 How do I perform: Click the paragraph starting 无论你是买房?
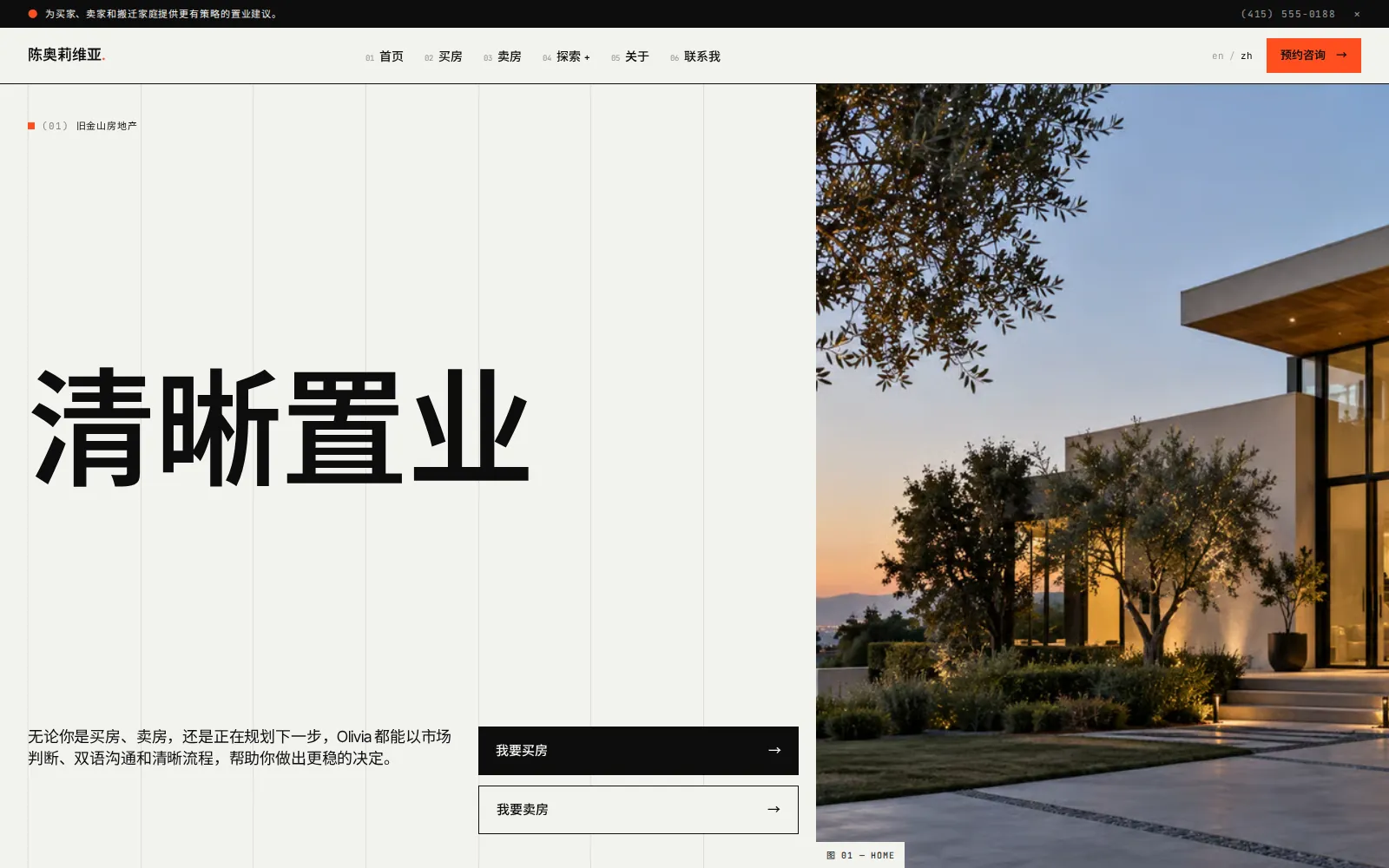(240, 747)
